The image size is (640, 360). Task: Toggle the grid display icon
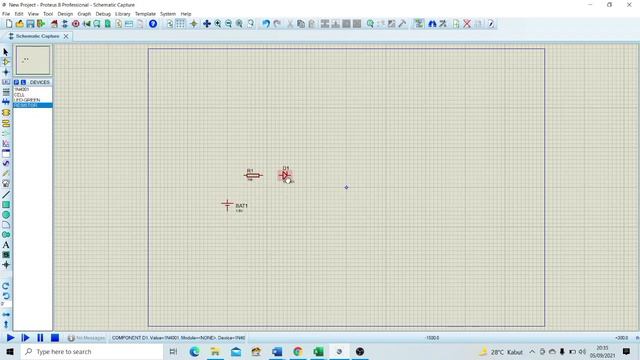180,24
